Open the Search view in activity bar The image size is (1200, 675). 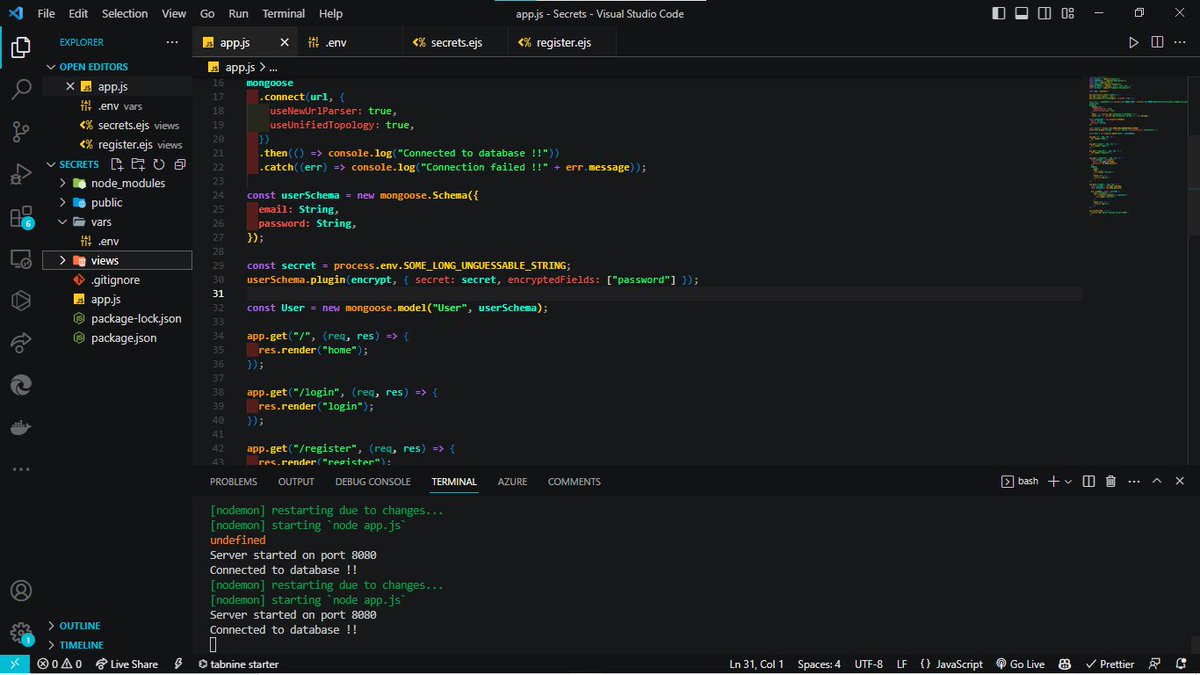coord(21,89)
